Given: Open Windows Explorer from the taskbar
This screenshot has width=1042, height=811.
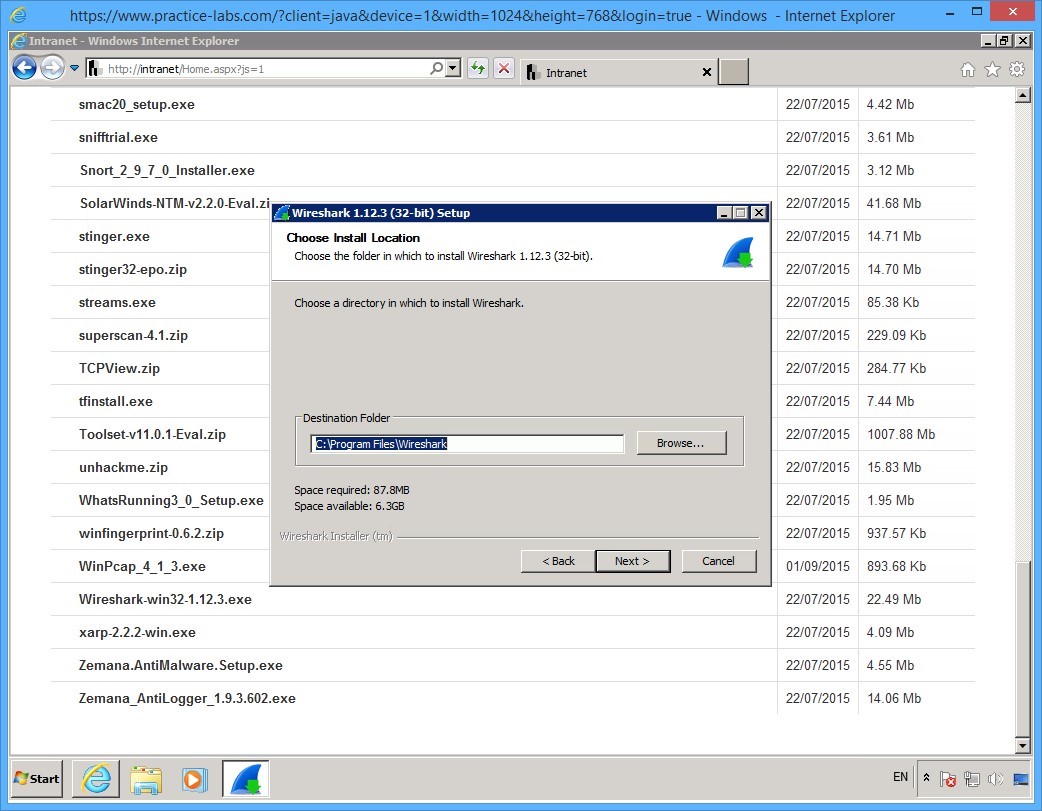Looking at the screenshot, I should (146, 779).
